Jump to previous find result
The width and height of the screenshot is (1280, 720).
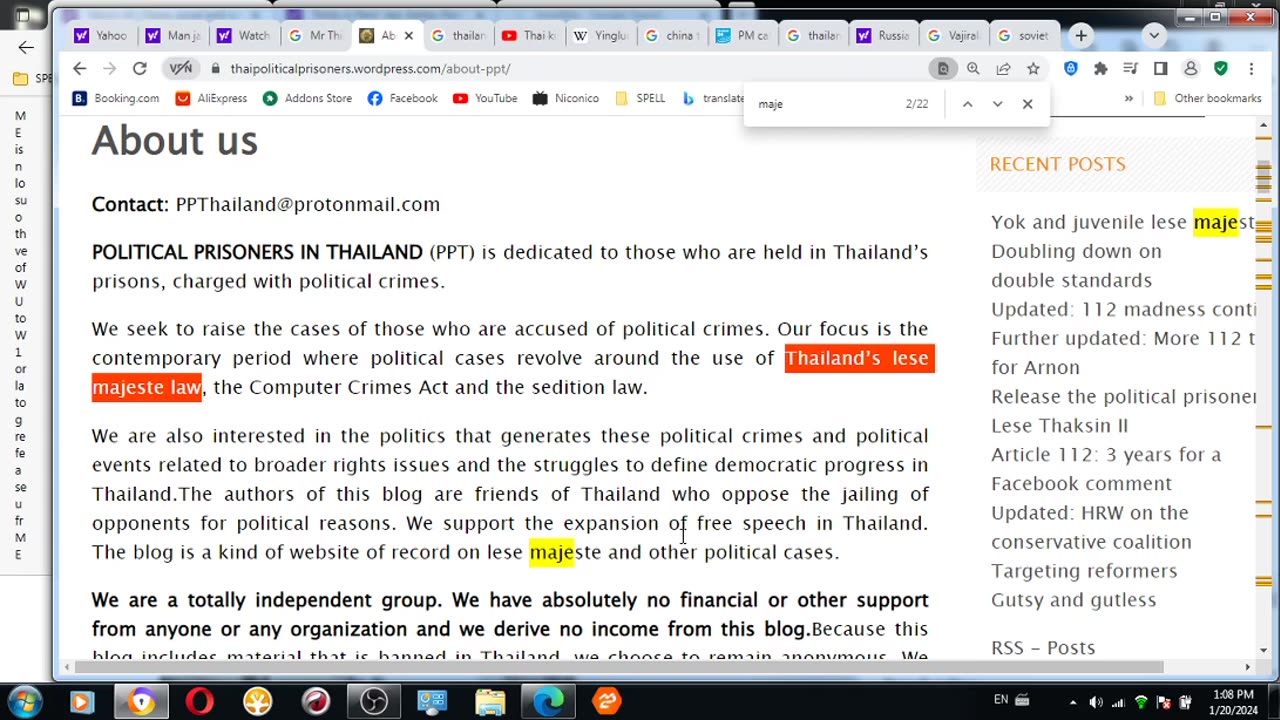tap(967, 104)
